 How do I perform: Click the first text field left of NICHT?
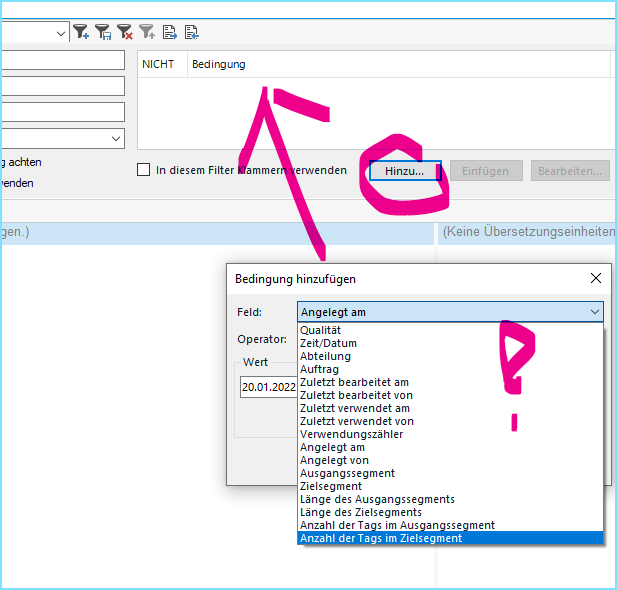click(x=62, y=60)
